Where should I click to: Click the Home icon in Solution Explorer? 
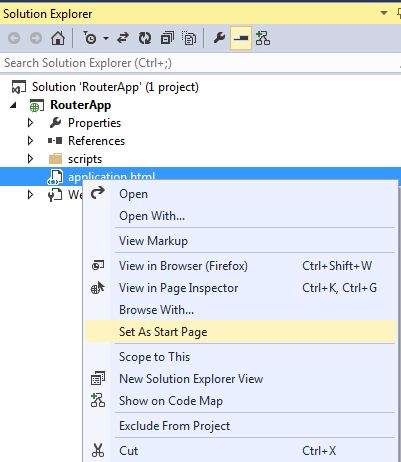click(x=58, y=38)
